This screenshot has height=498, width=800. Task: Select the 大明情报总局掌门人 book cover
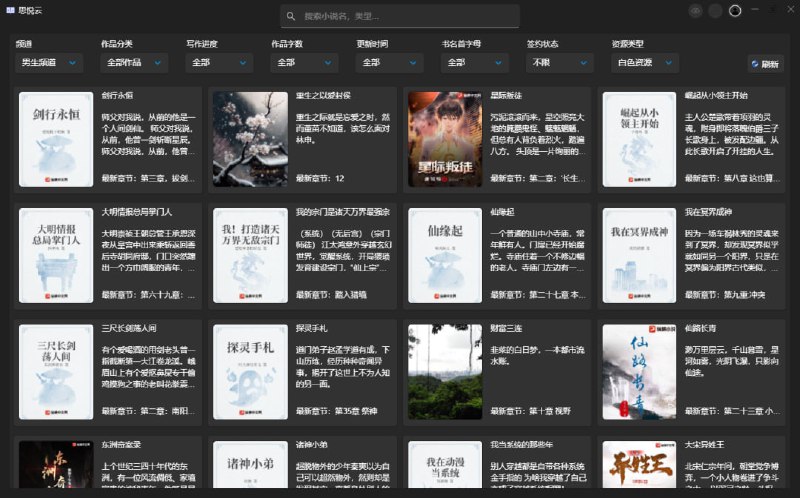click(x=56, y=256)
